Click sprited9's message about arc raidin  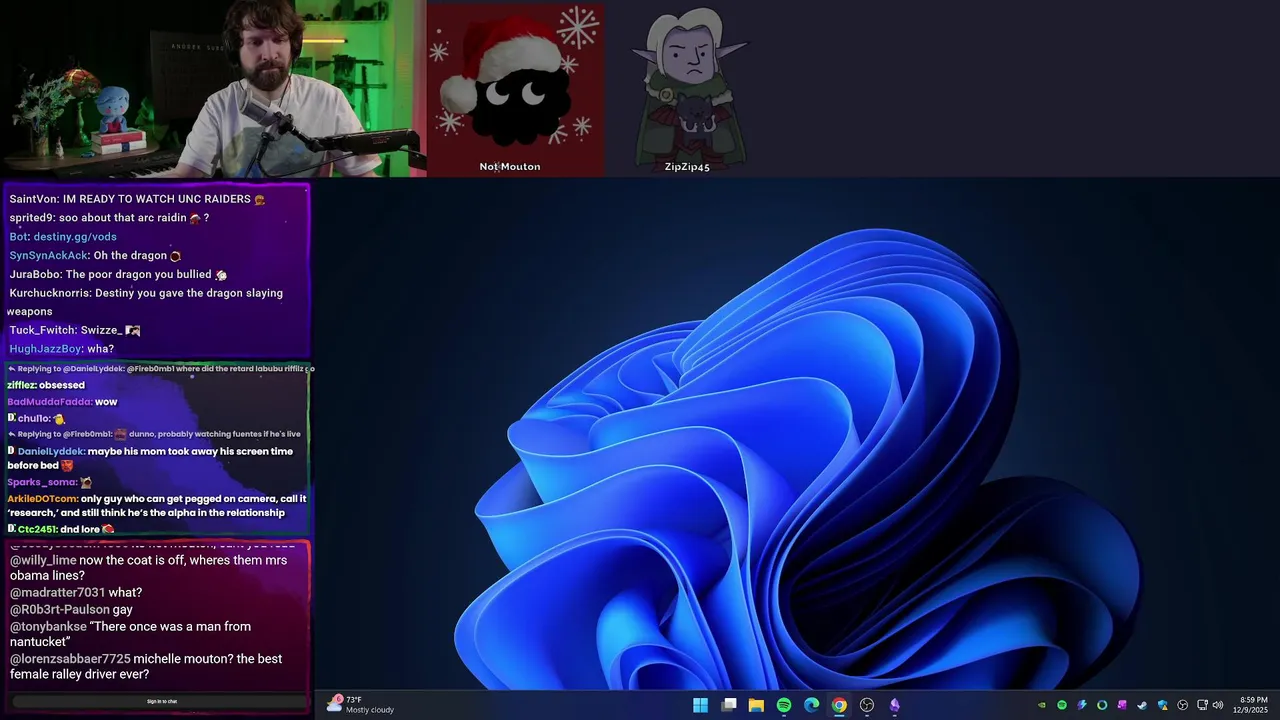109,218
